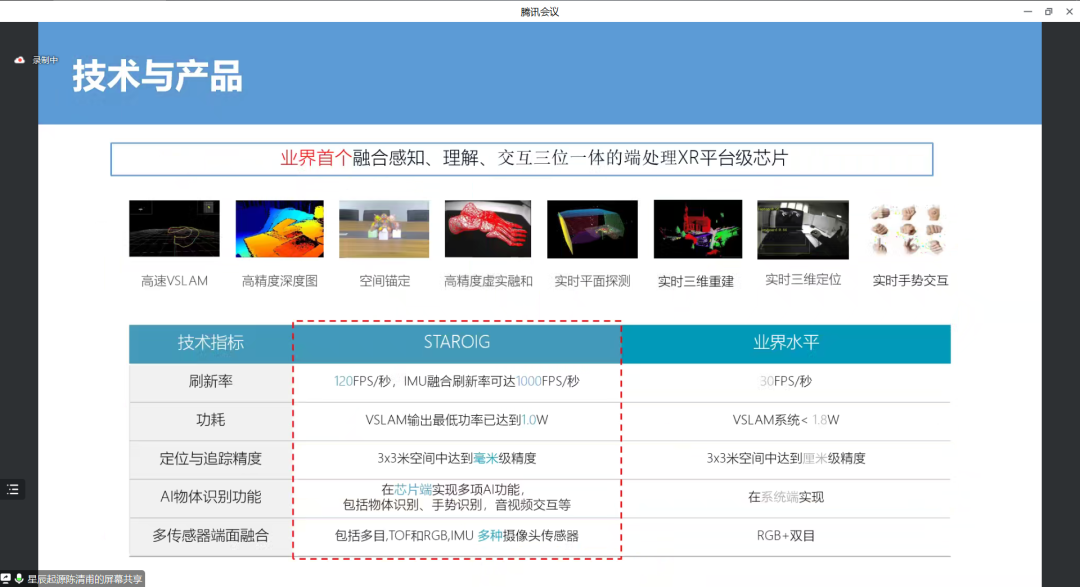Click the caption 高精度虚实融和
The height and width of the screenshot is (587, 1080).
click(488, 281)
